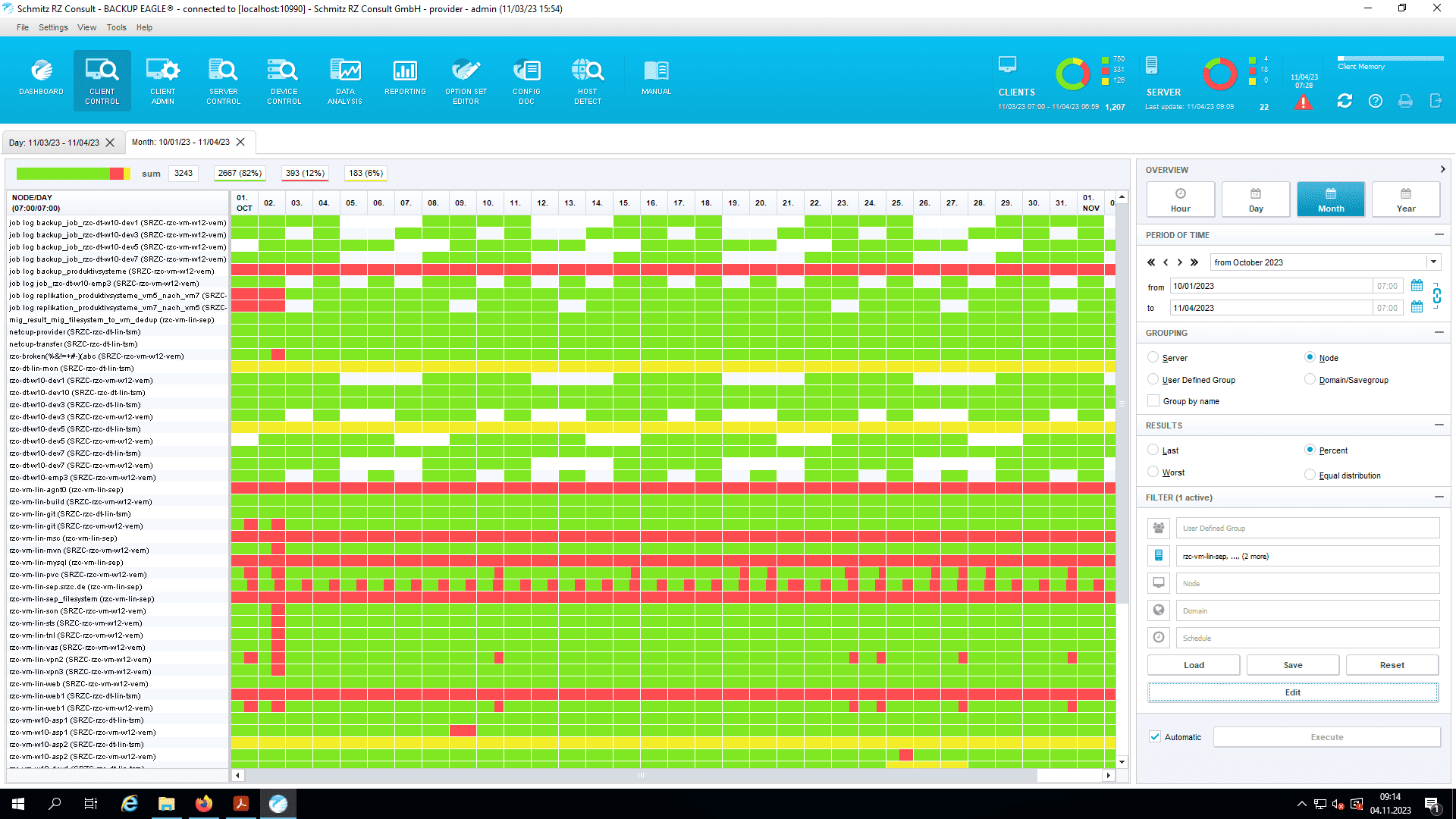Select Worst results radio button
Screen dimensions: 1456x819
coord(1153,472)
